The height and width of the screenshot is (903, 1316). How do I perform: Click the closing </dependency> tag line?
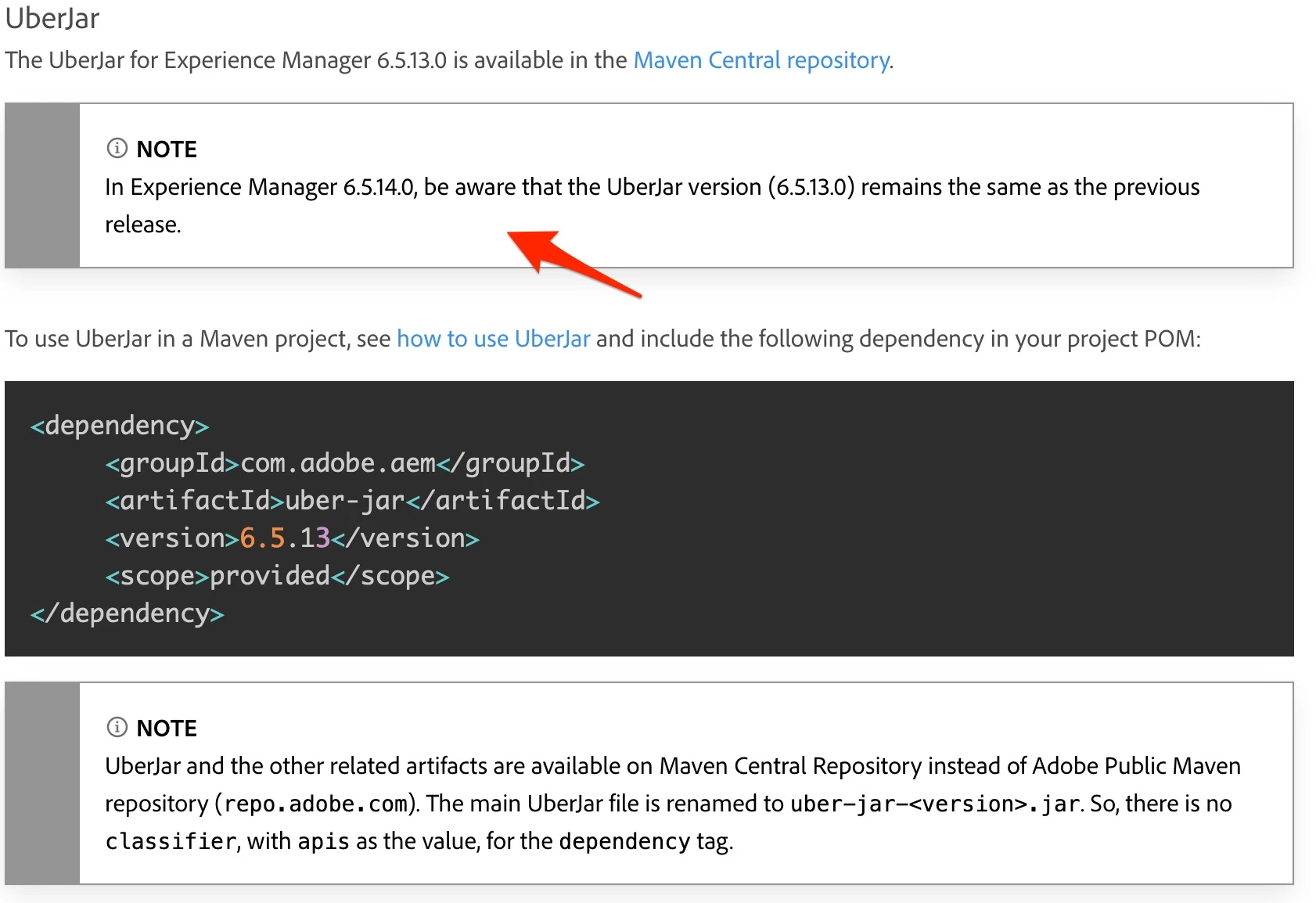[127, 613]
